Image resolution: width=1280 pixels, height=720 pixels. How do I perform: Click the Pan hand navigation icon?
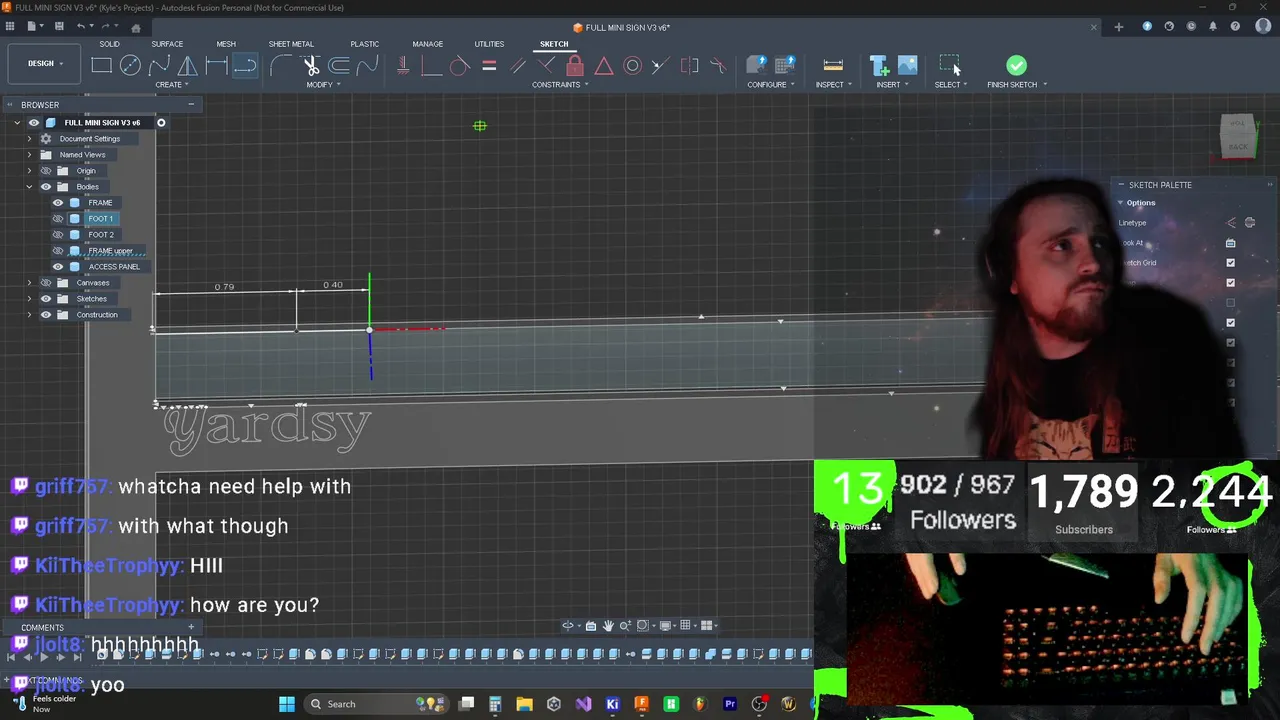coord(608,626)
